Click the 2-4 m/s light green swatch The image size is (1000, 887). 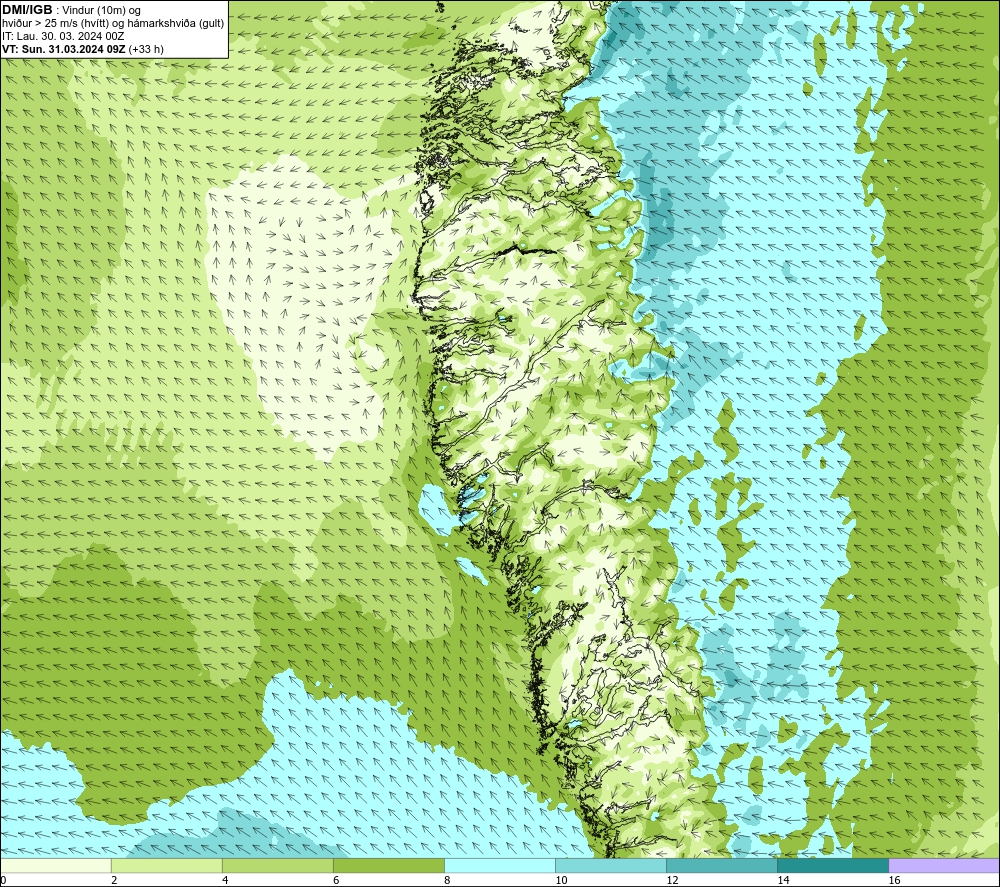pos(166,866)
